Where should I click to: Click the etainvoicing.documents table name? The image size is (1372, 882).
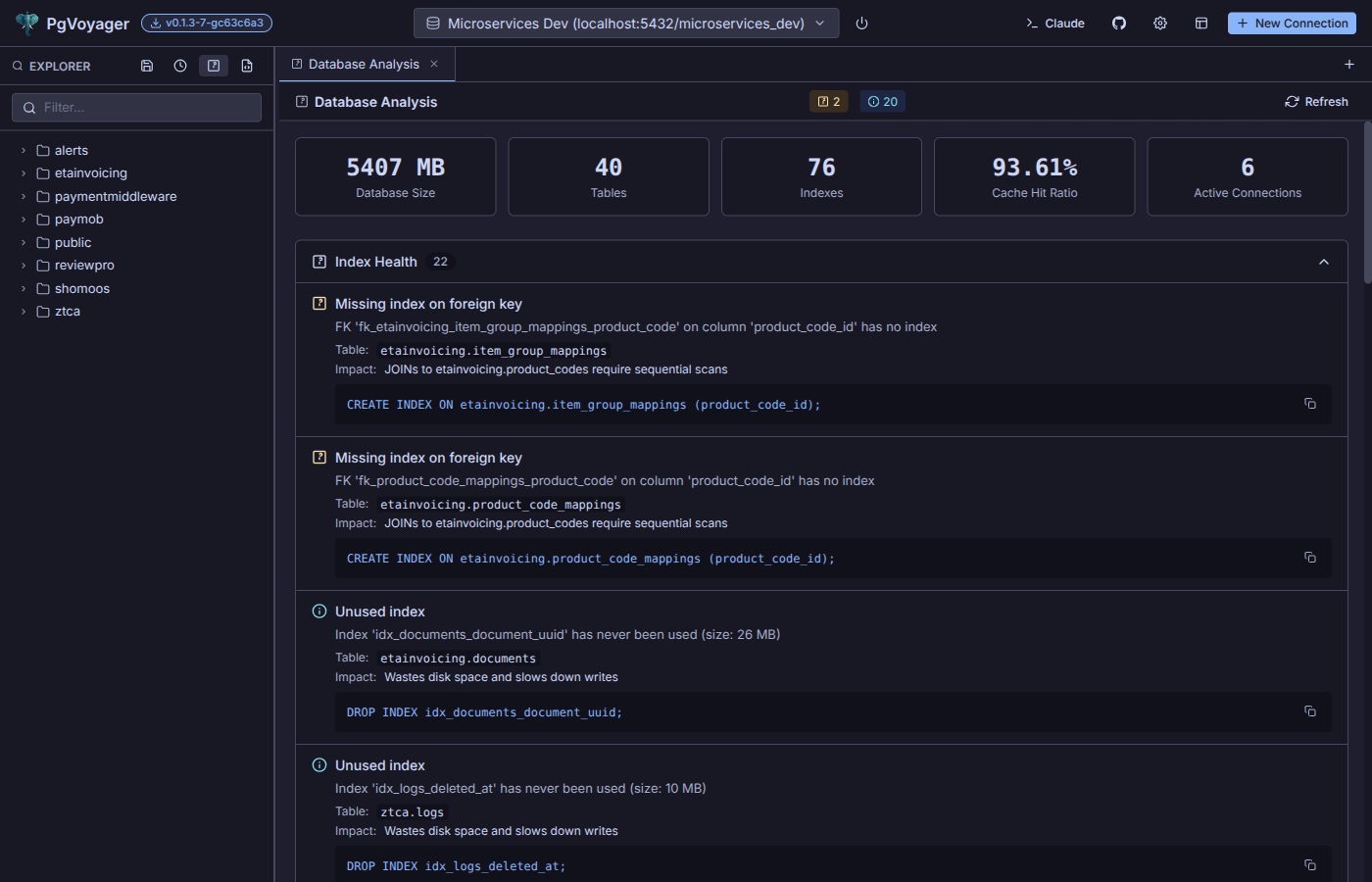pyautogui.click(x=458, y=659)
